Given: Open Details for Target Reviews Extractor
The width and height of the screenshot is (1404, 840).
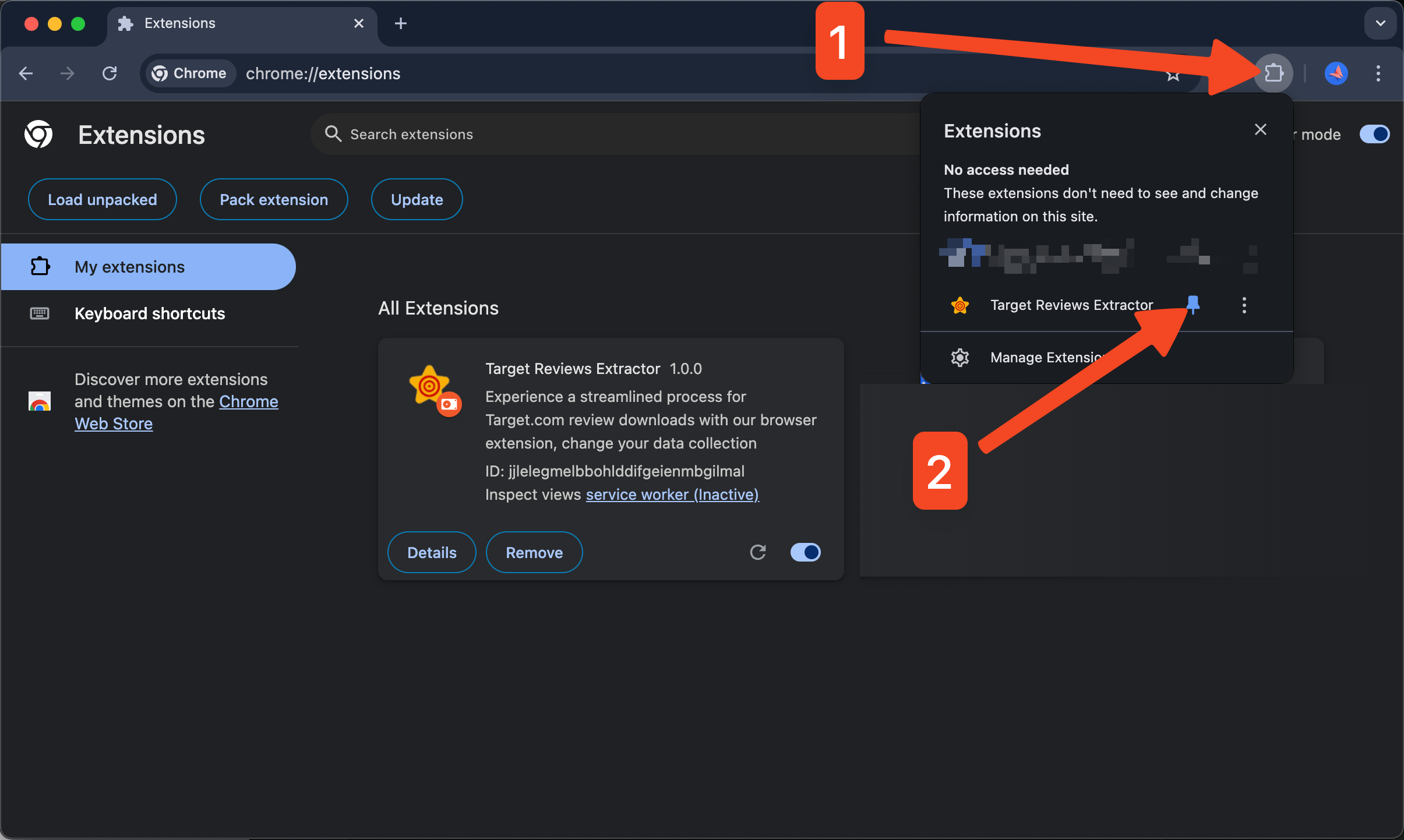Looking at the screenshot, I should pyautogui.click(x=432, y=552).
